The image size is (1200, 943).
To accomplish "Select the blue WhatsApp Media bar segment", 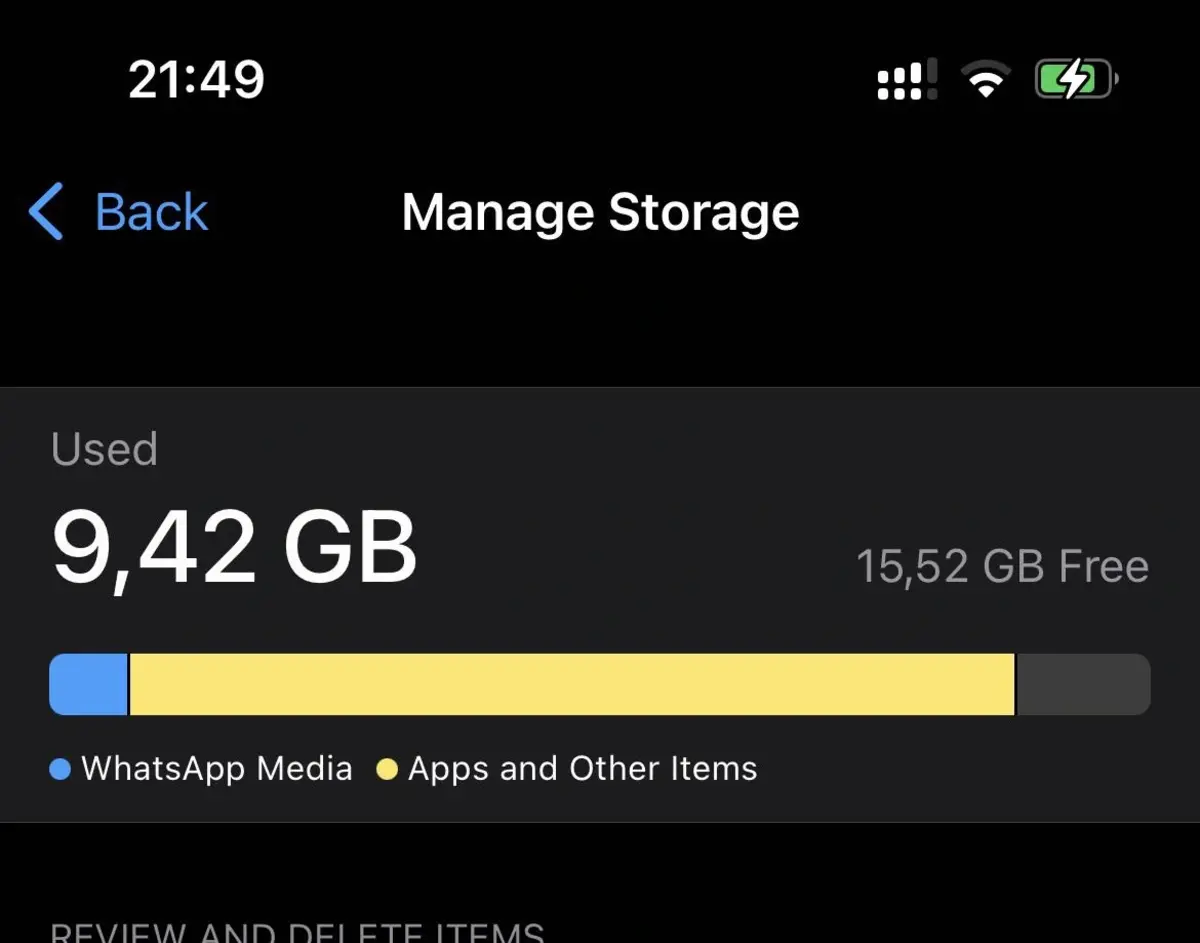I will pos(89,684).
